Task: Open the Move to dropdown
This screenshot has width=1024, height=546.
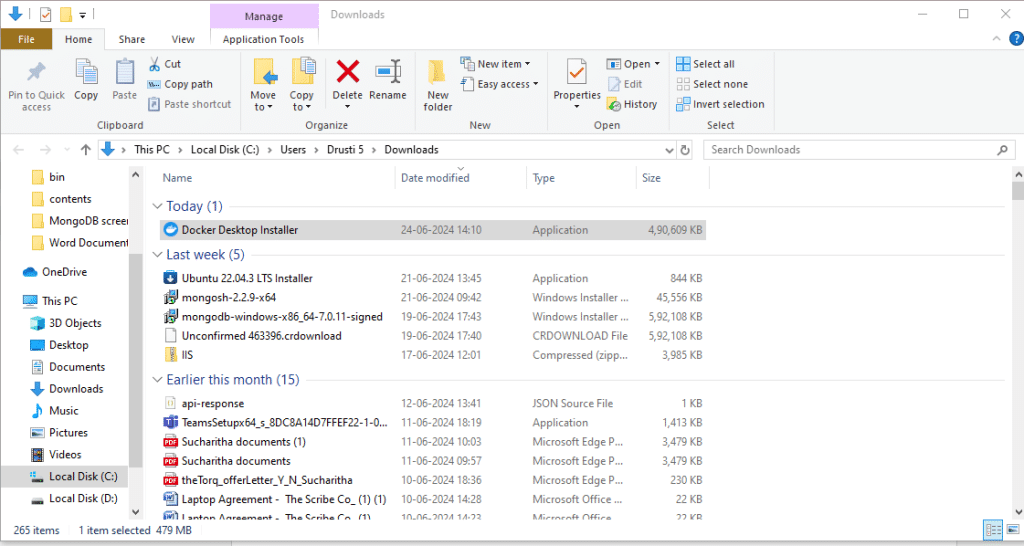Action: click(263, 101)
